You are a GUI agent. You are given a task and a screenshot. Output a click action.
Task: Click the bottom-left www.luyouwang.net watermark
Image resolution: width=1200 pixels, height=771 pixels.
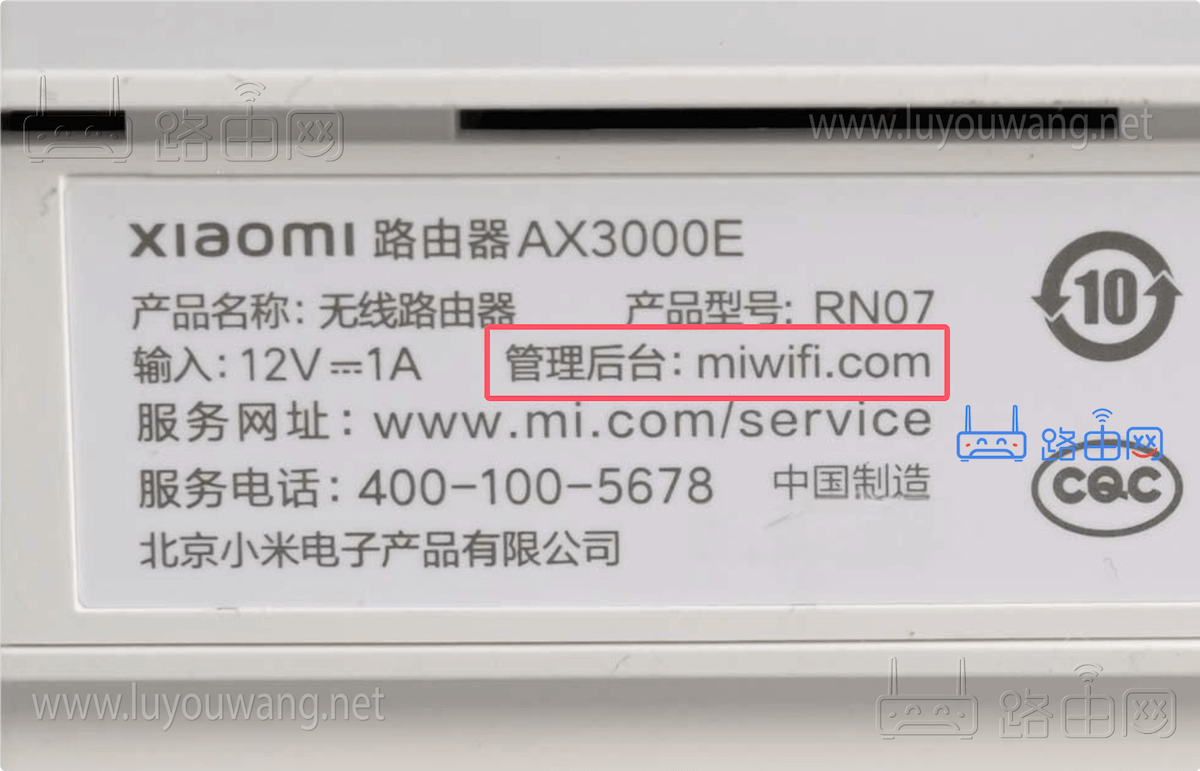click(208, 704)
